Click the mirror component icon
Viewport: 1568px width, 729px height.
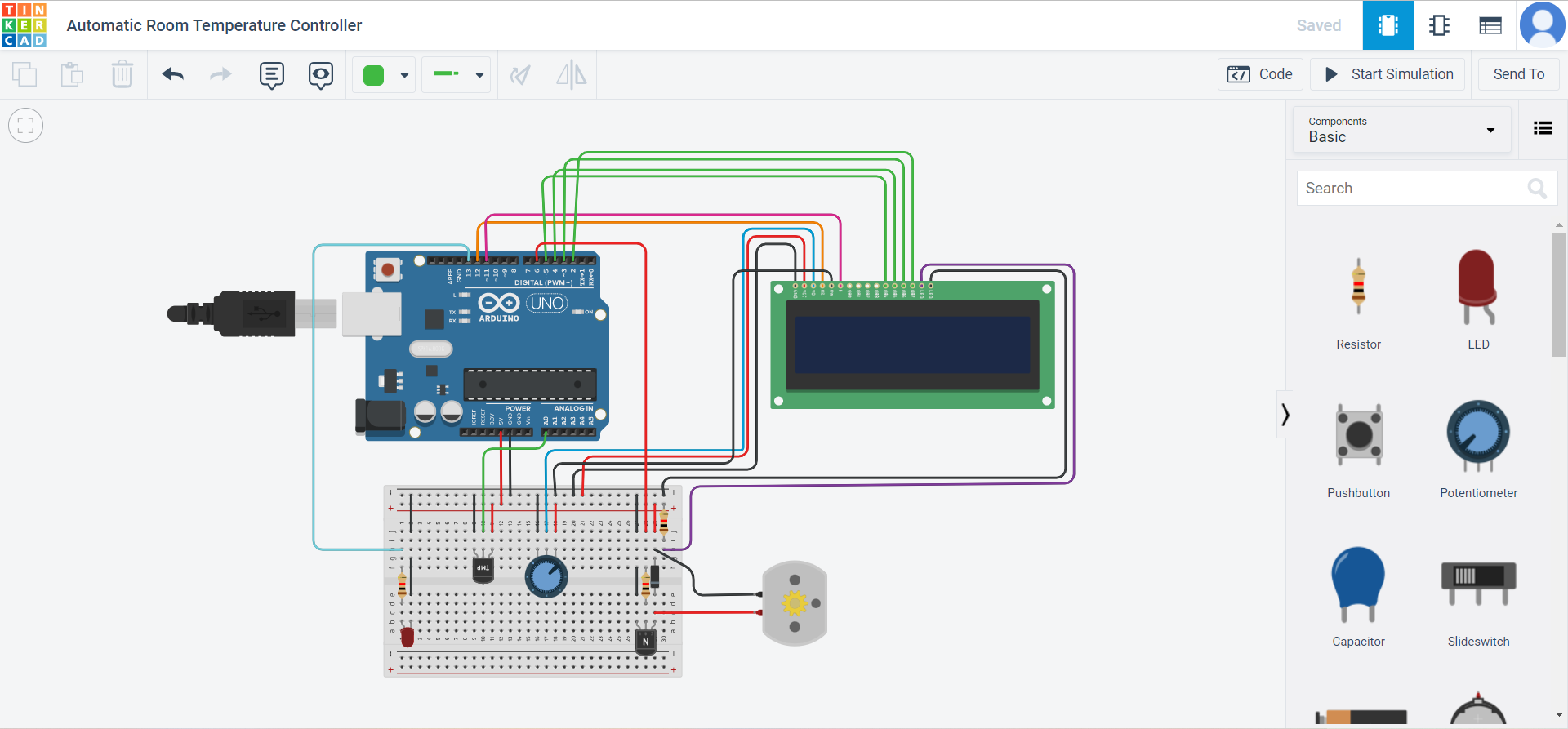tap(571, 75)
